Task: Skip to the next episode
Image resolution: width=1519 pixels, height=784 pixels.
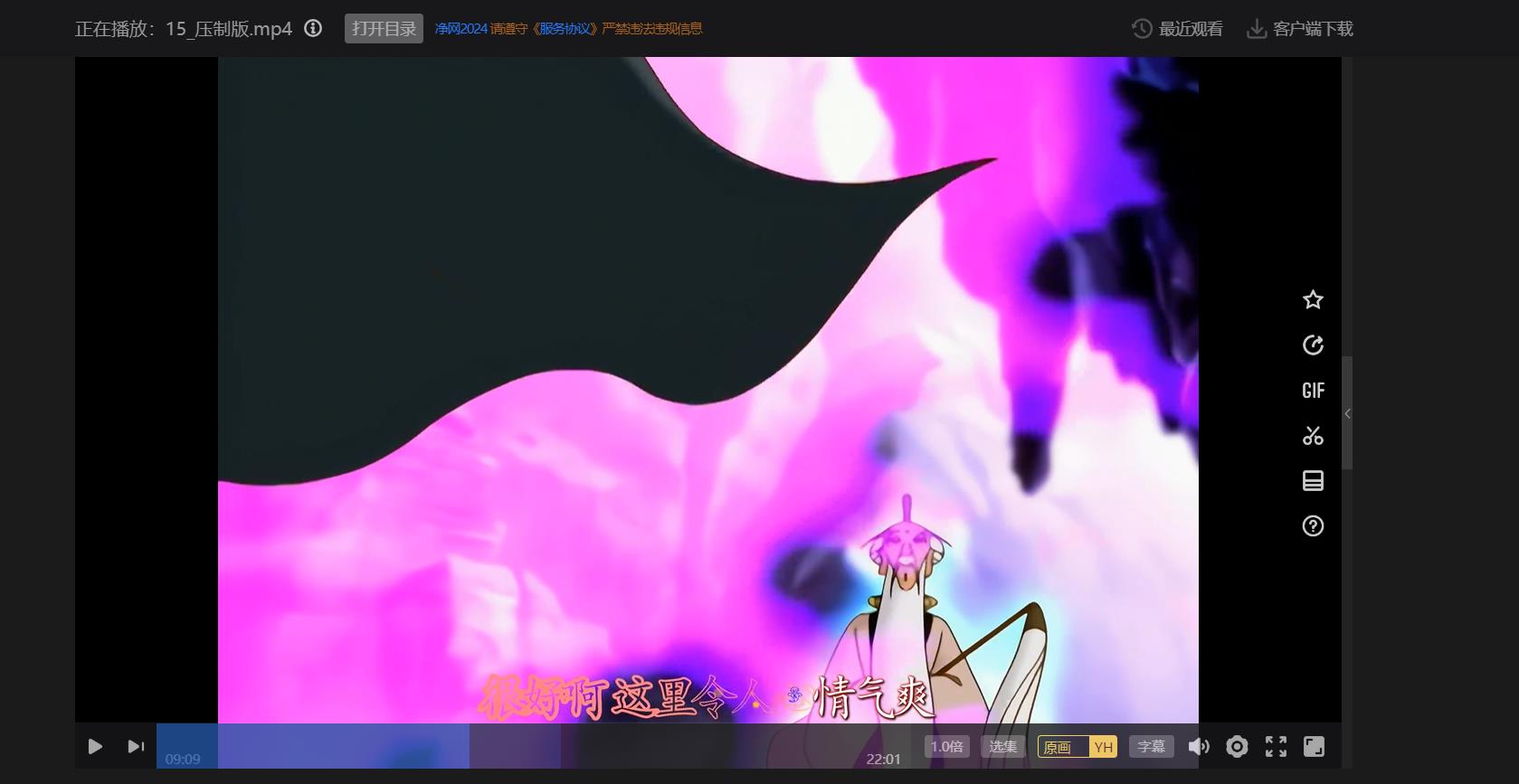Action: 136,746
